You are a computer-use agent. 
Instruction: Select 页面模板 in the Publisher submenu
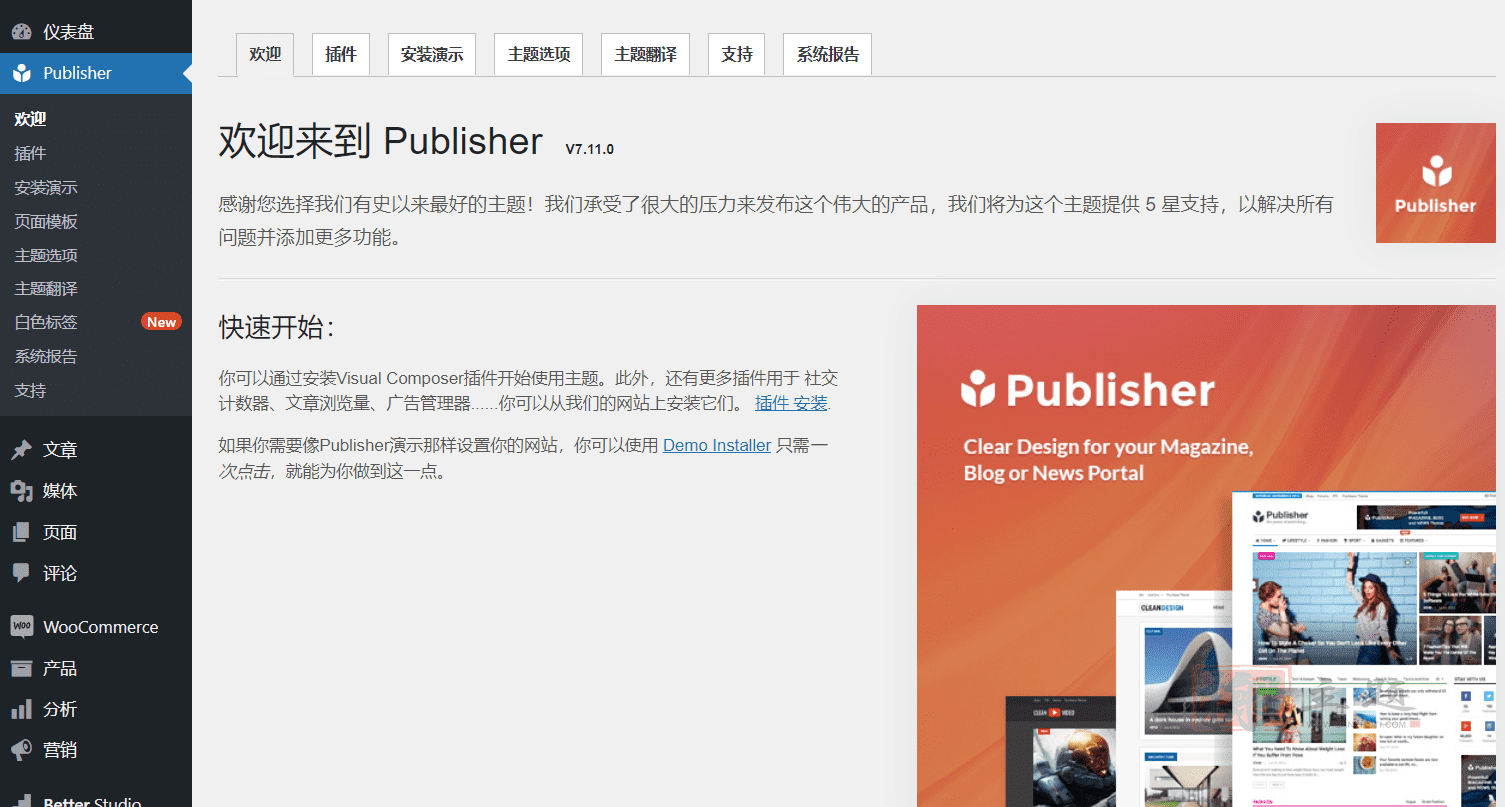coord(46,221)
